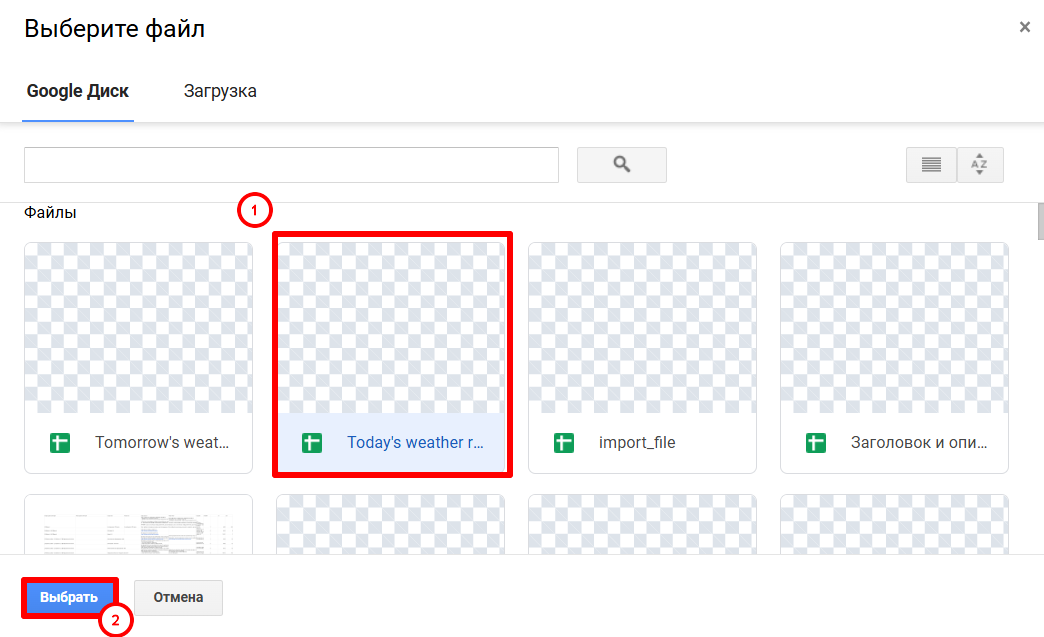Screen dimensions: 1044x637
Task: Click Sheets icon beside Tomorrow's weather file
Action: 60,443
